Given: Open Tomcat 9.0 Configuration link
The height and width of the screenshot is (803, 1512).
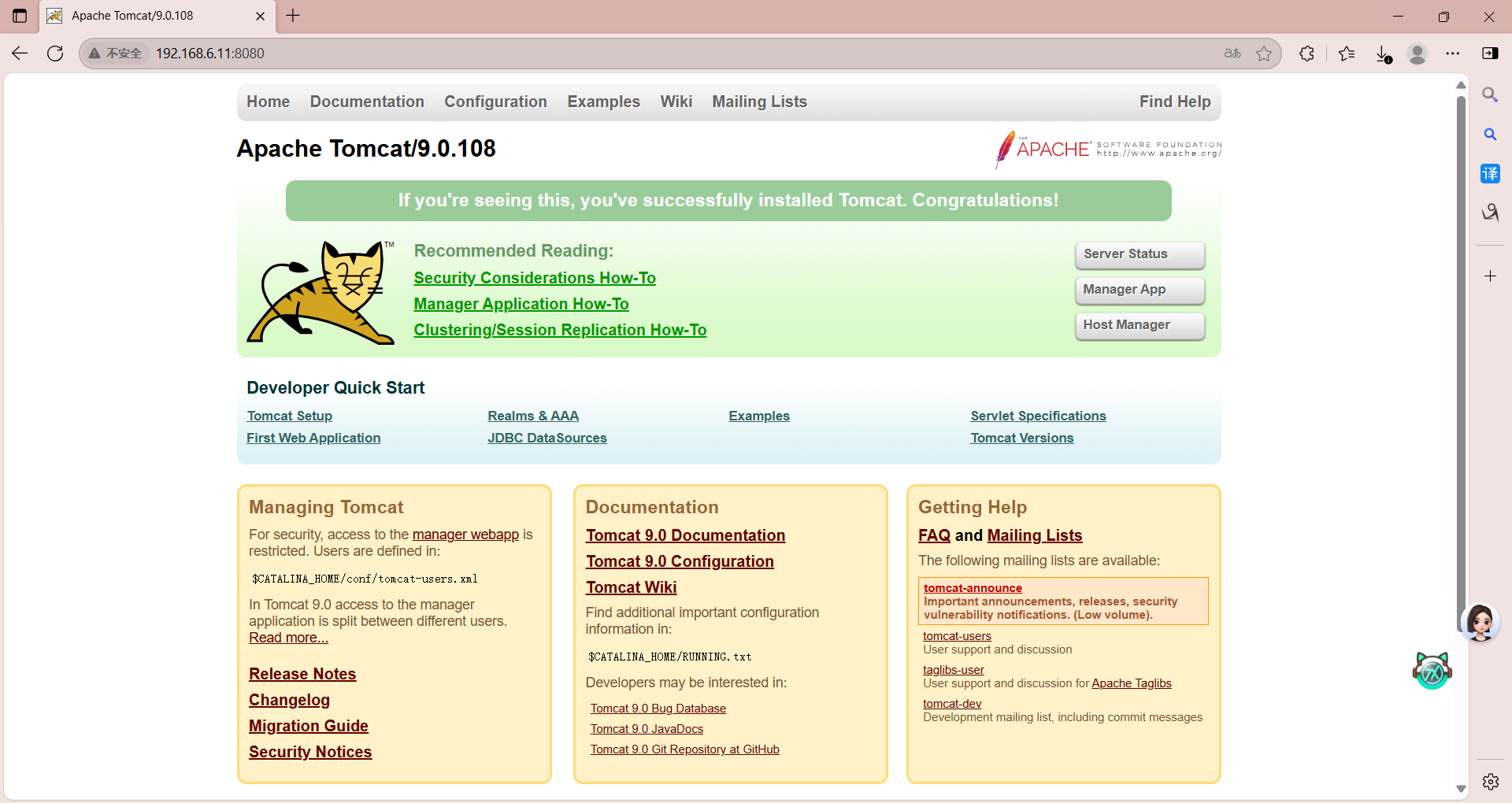Looking at the screenshot, I should (x=680, y=561).
